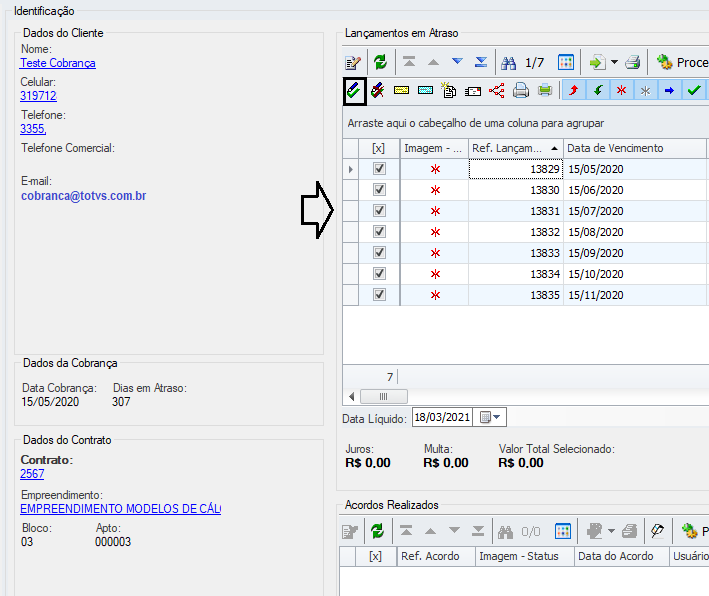The width and height of the screenshot is (709, 596).
Task: Click the edit record icon in Lançamentos em Atraso toolbar
Action: coord(353,62)
